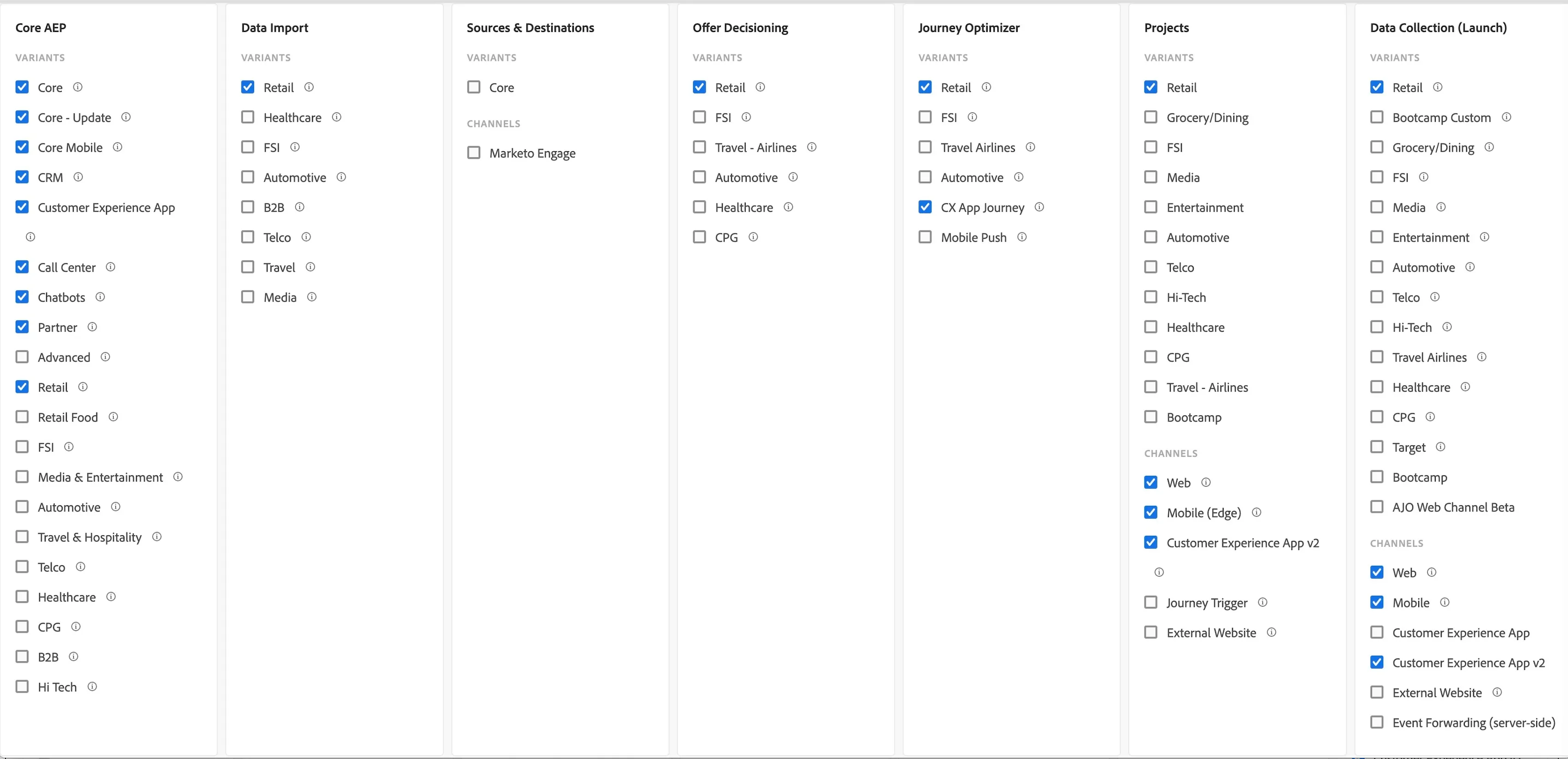Click info icon under Customer Experience App in Core AEP
Viewport: 1568px width, 759px height.
pyautogui.click(x=30, y=237)
